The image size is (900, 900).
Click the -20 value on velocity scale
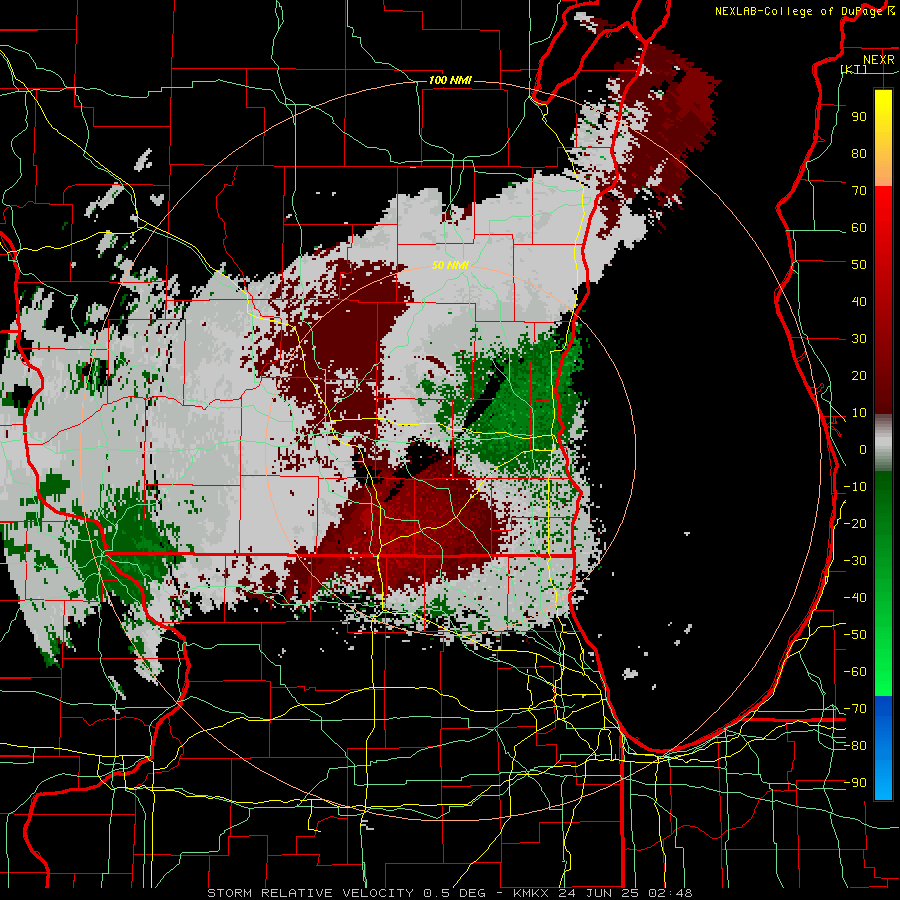(855, 523)
